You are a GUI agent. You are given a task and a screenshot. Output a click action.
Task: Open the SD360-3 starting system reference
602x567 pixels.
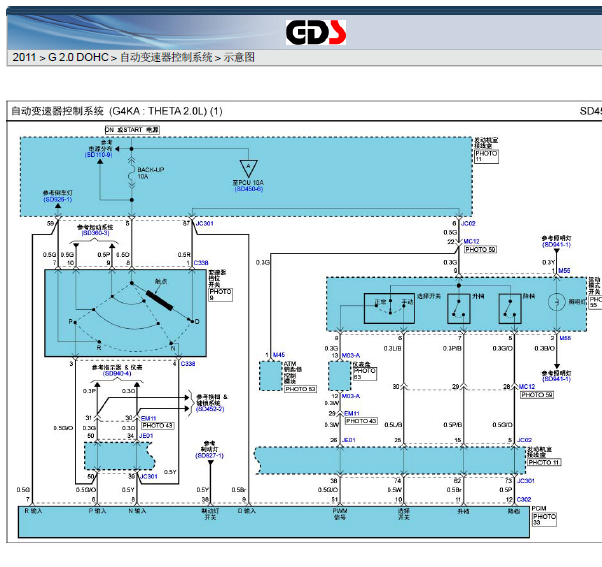(95, 233)
